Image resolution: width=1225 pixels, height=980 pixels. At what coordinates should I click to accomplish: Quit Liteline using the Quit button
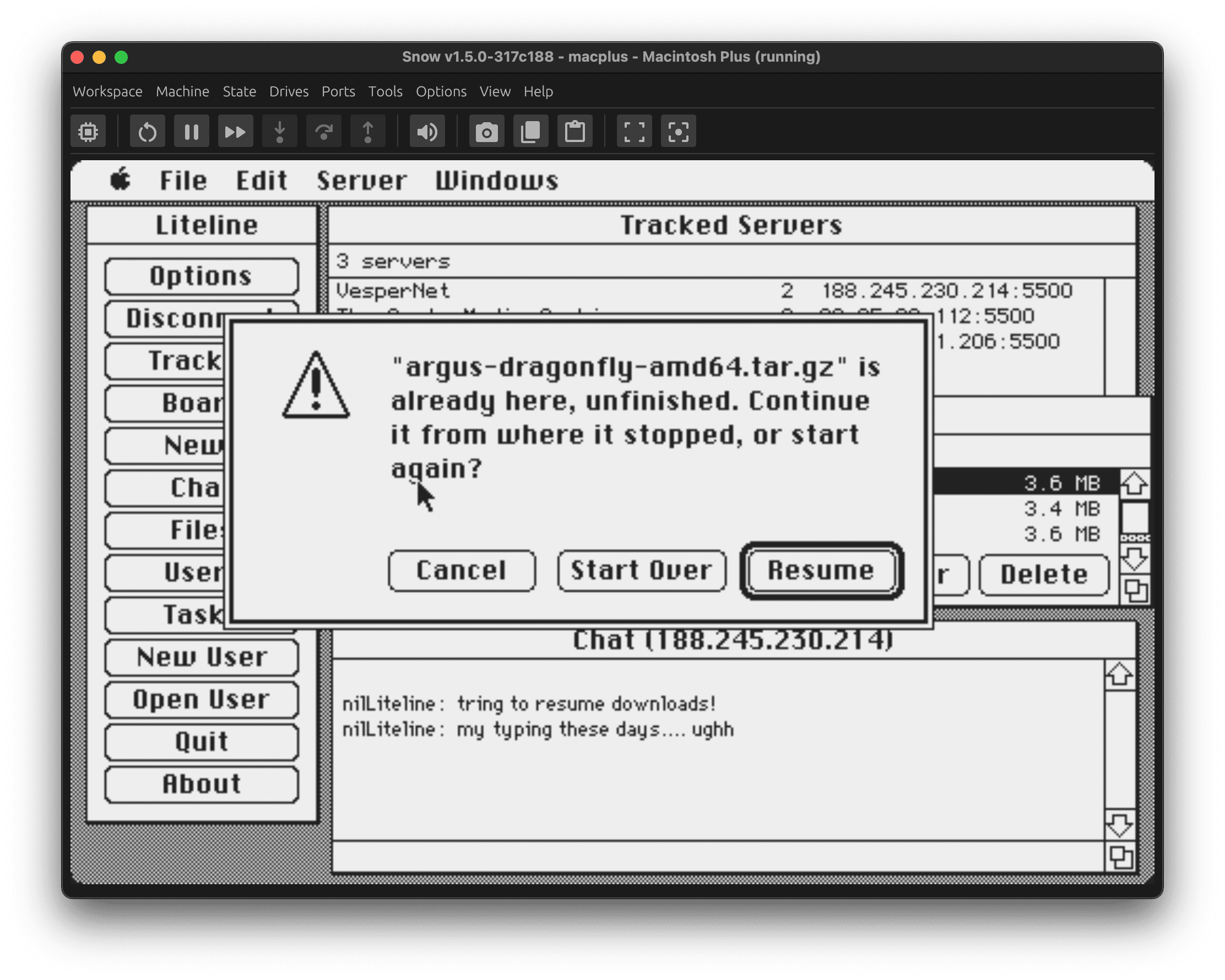(202, 742)
